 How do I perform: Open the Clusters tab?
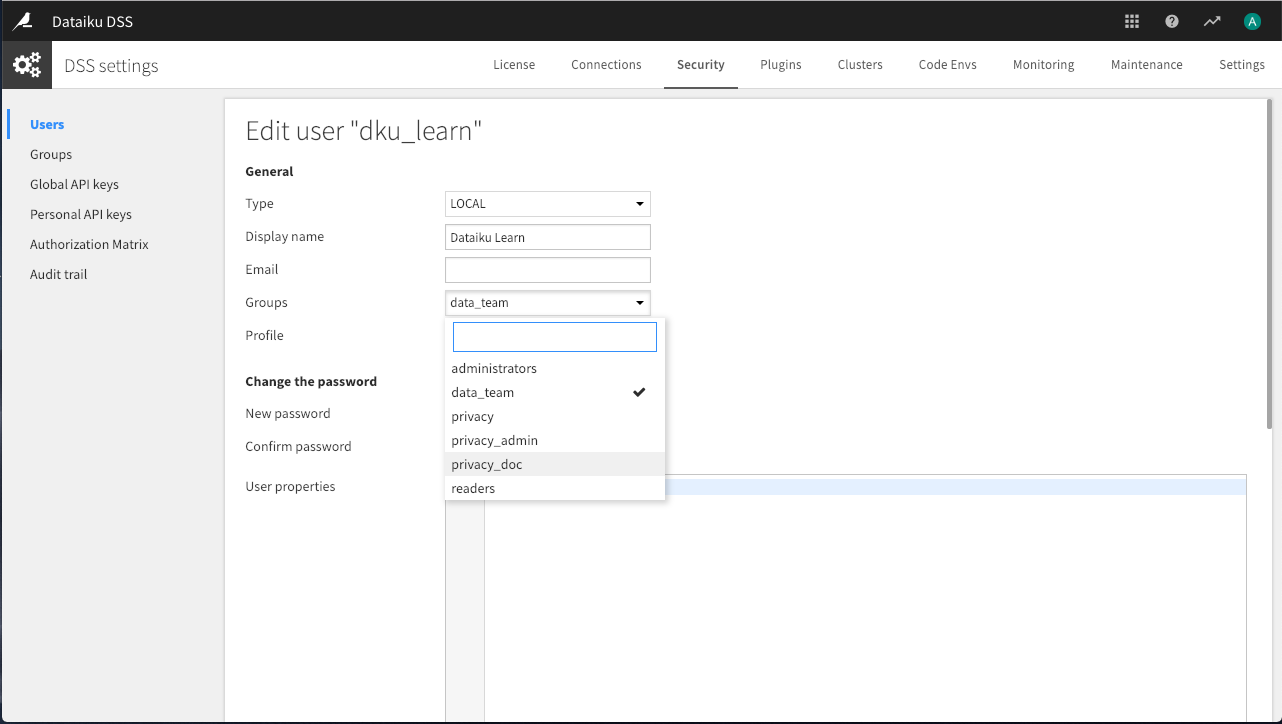tap(860, 65)
